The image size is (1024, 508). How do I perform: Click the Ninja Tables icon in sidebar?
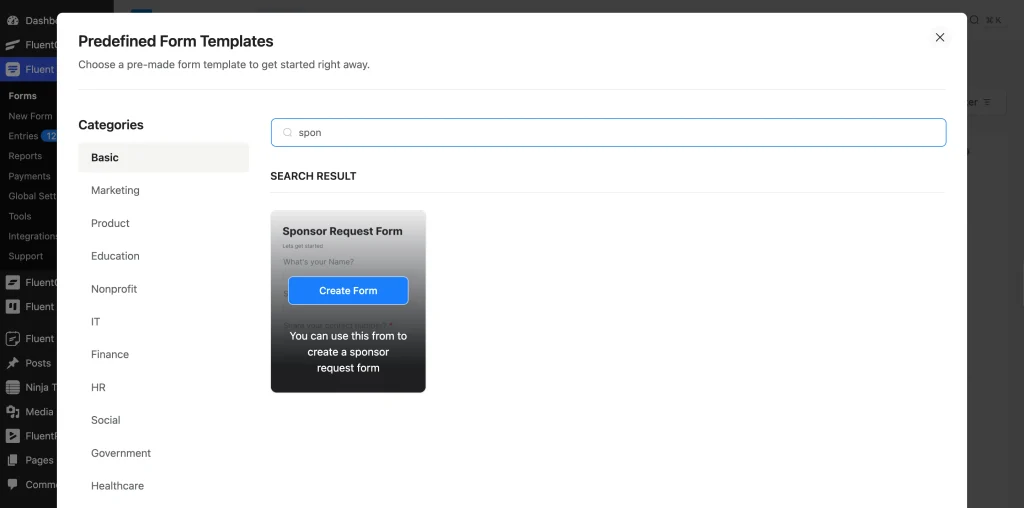(12, 387)
